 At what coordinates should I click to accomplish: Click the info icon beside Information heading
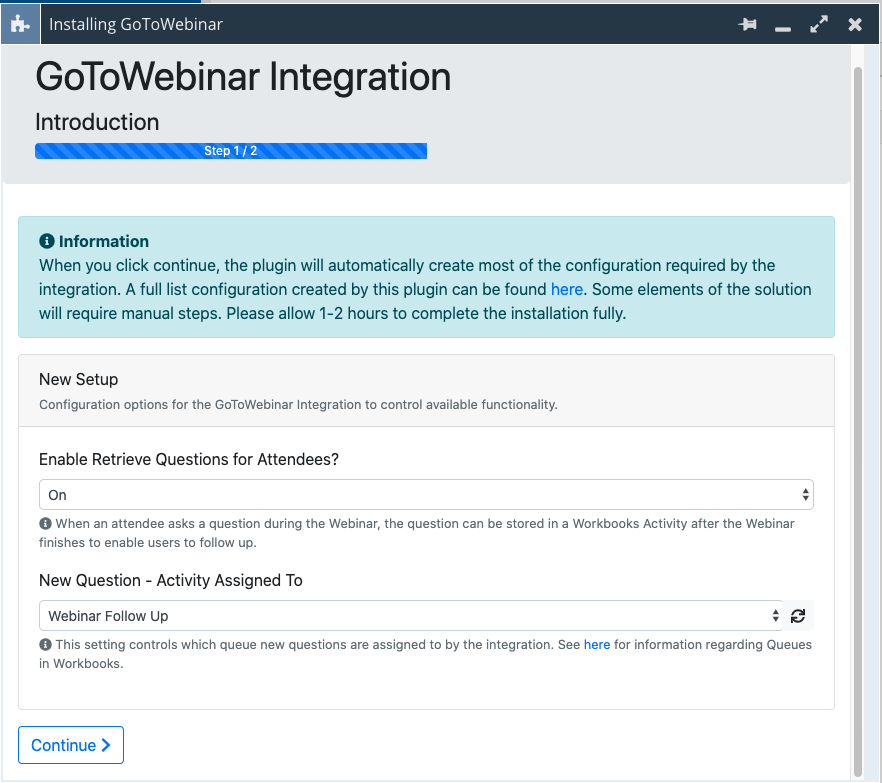pyautogui.click(x=46, y=242)
